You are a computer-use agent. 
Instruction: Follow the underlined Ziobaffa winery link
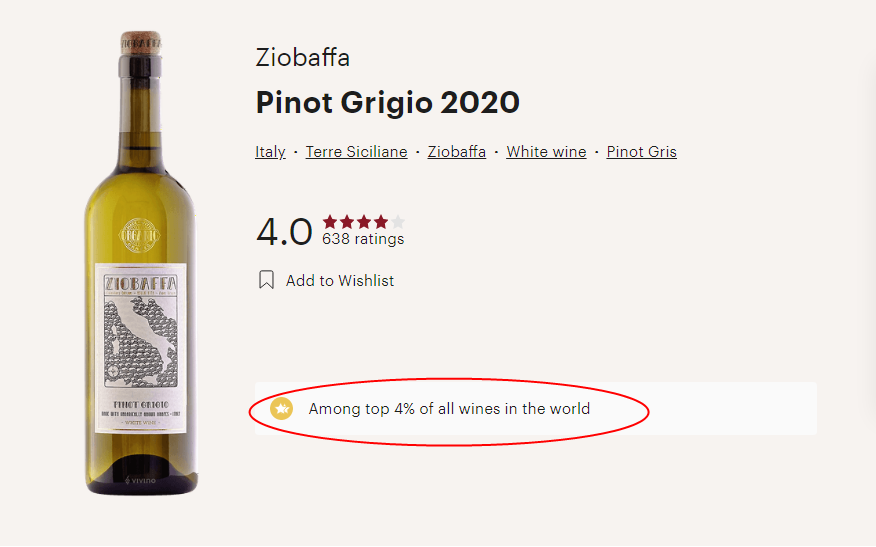pos(456,152)
